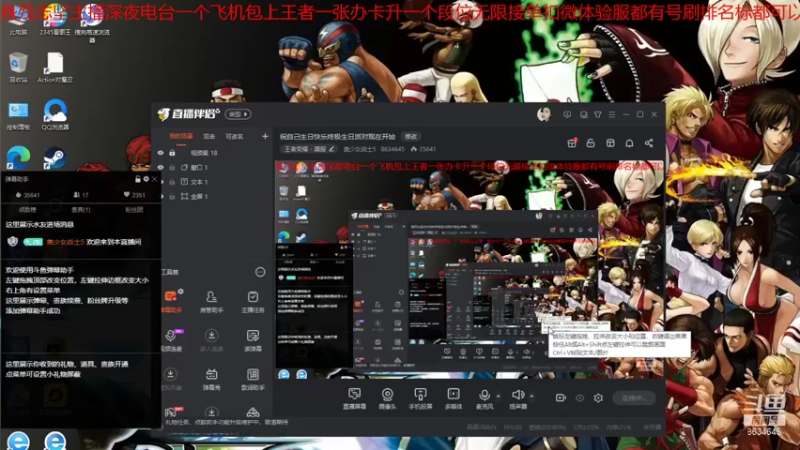Viewport: 800px width, 450px height.
Task: Switch to the second scene tab
Action: pyautogui.click(x=209, y=136)
